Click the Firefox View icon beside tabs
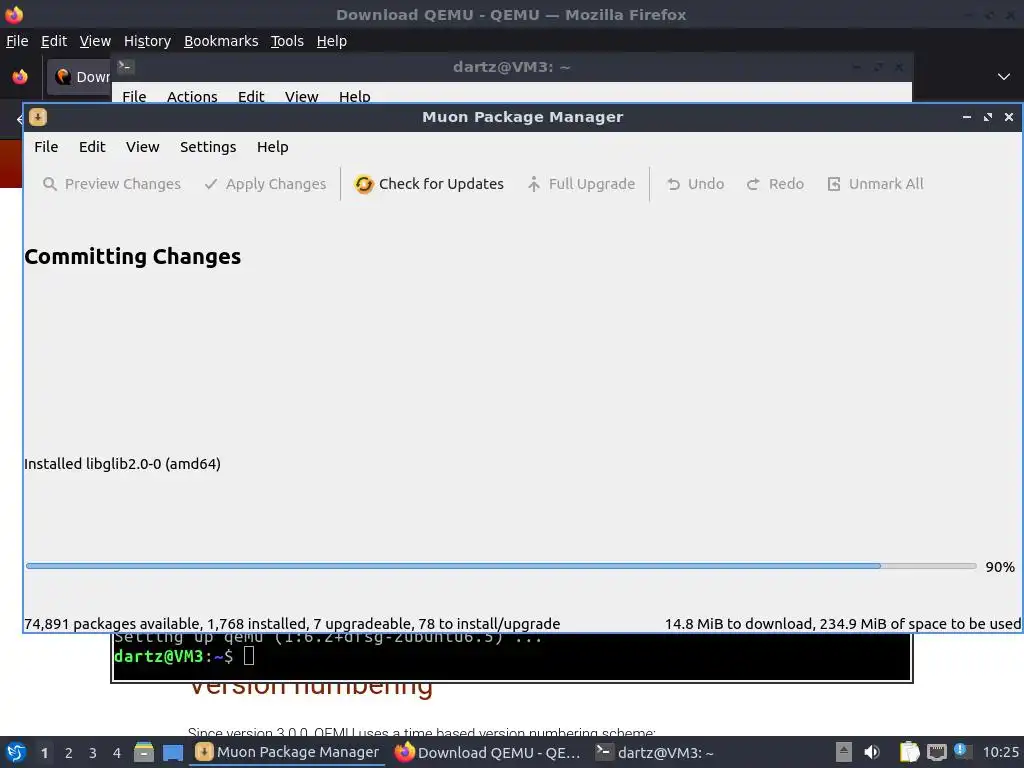Viewport: 1024px width, 768px height. click(20, 77)
